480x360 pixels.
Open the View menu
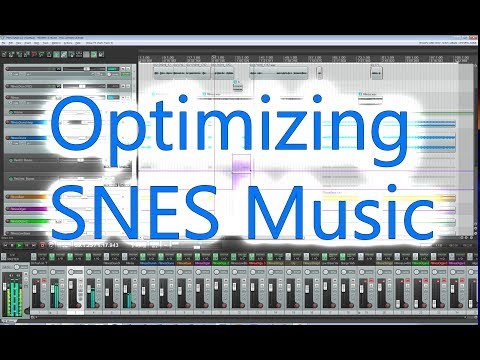pyautogui.click(x=18, y=43)
